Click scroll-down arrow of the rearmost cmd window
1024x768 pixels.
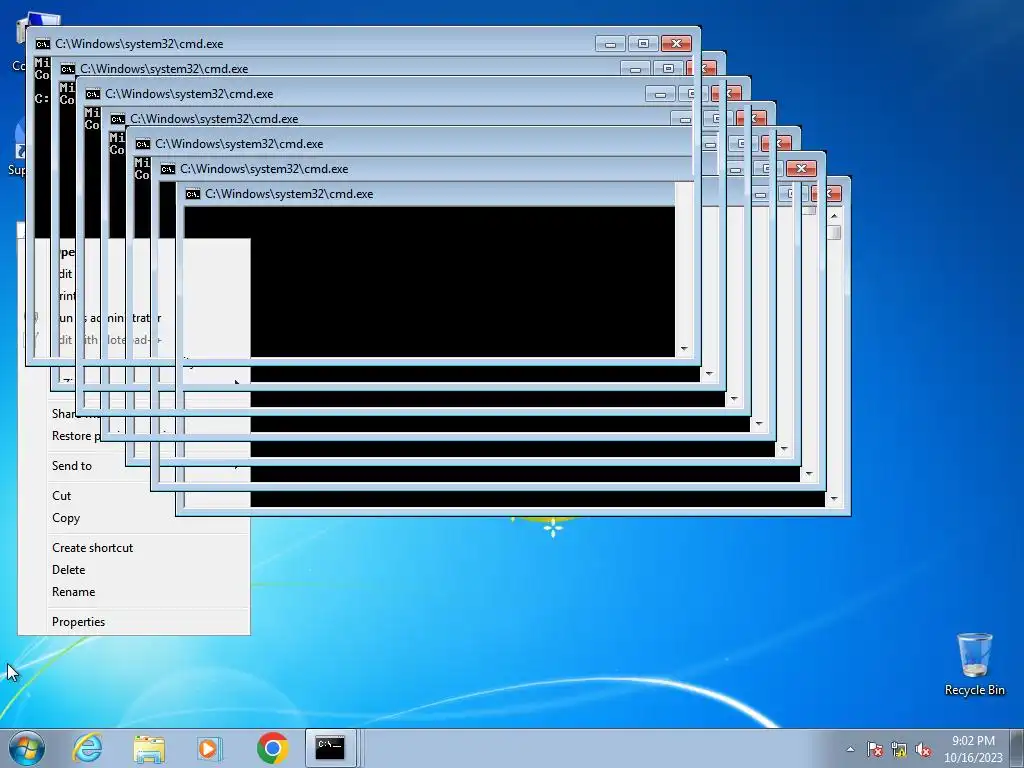point(834,499)
